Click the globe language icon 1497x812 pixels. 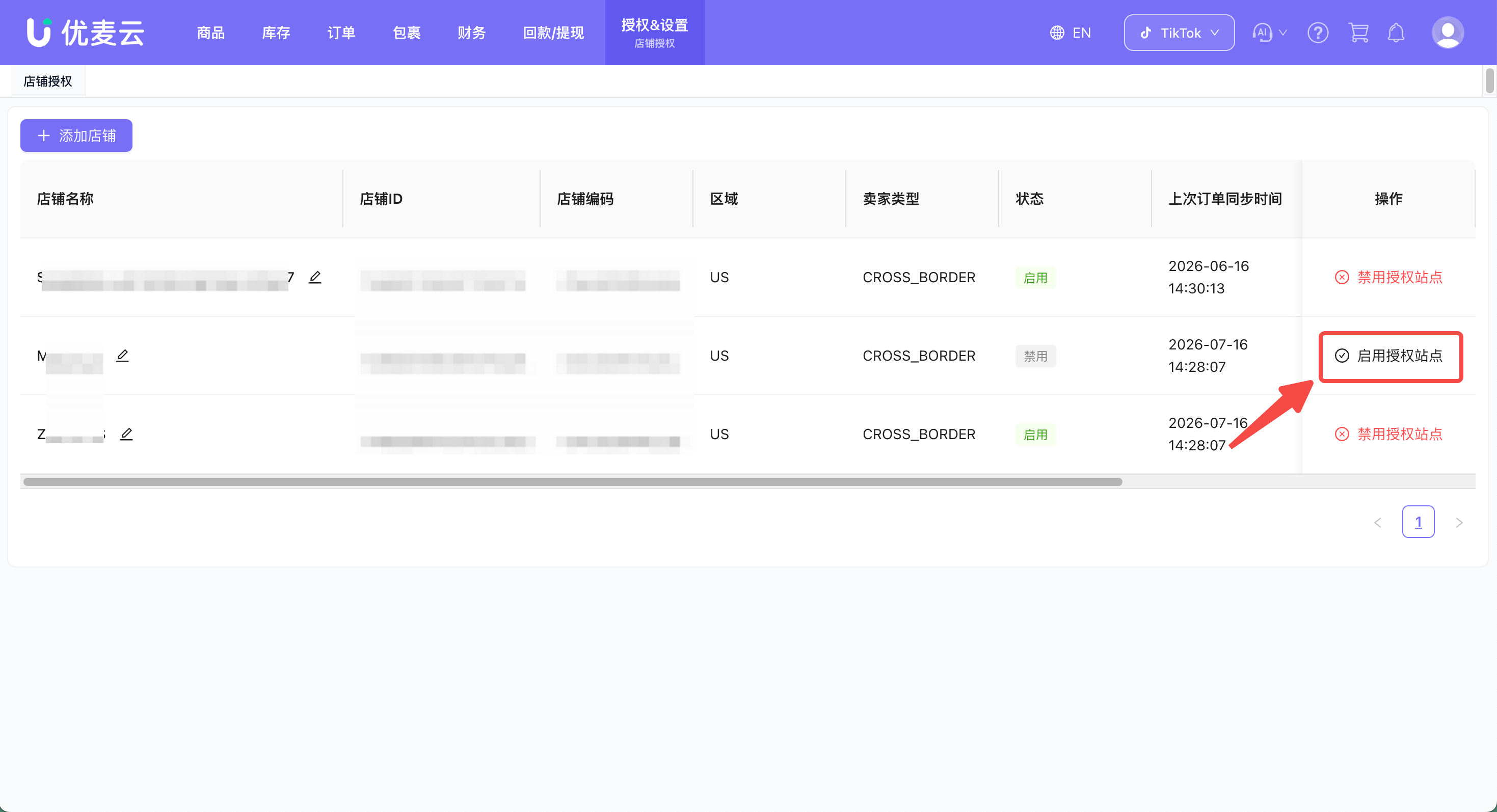click(x=1057, y=33)
